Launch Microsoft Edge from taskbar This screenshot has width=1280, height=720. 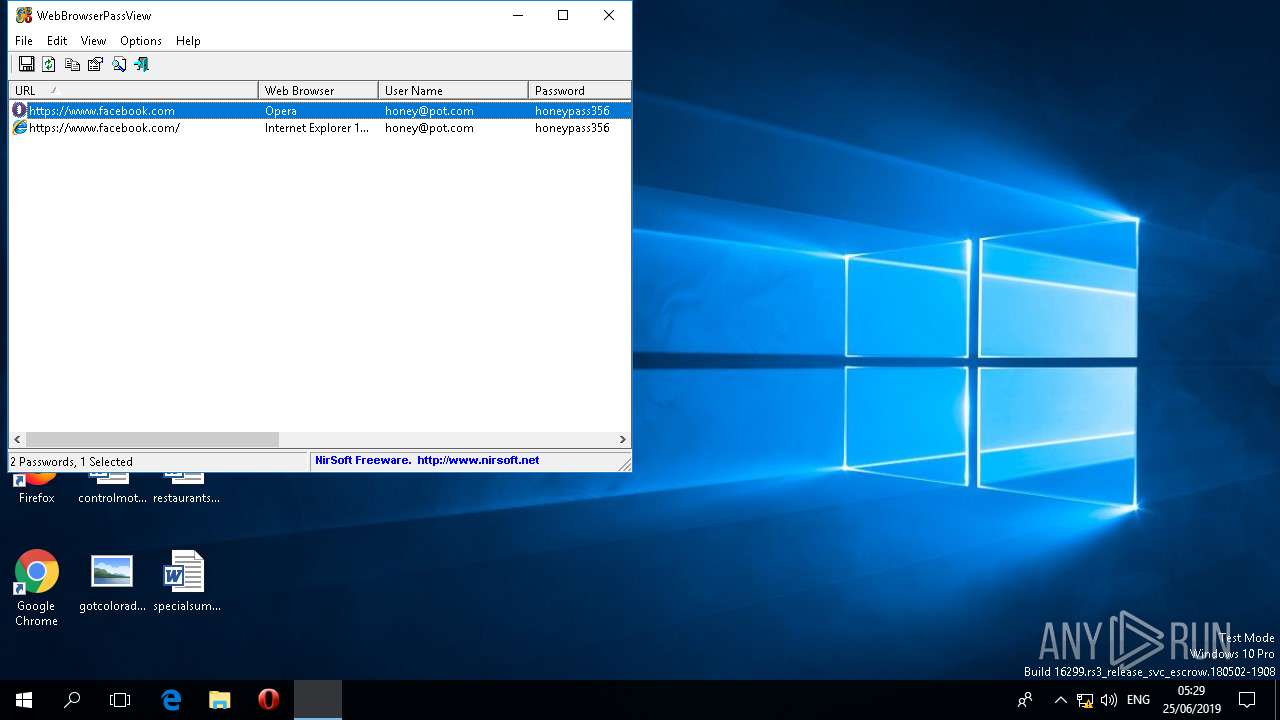pos(171,700)
